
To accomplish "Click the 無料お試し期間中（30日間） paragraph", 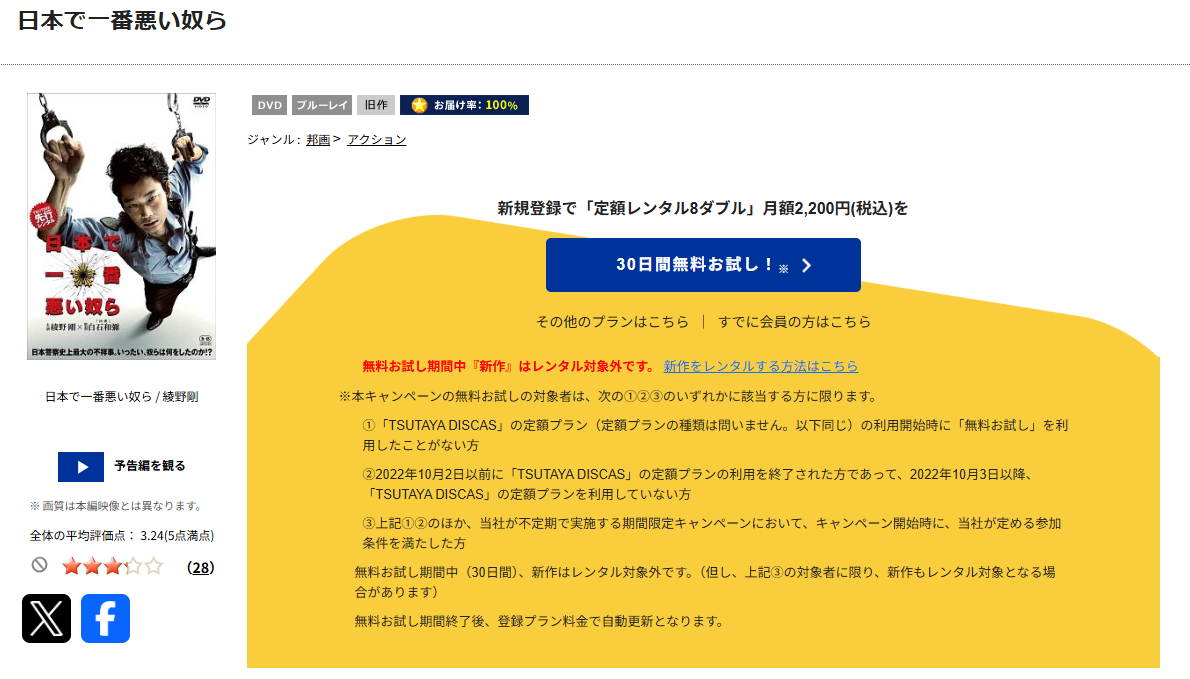I will coord(705,582).
